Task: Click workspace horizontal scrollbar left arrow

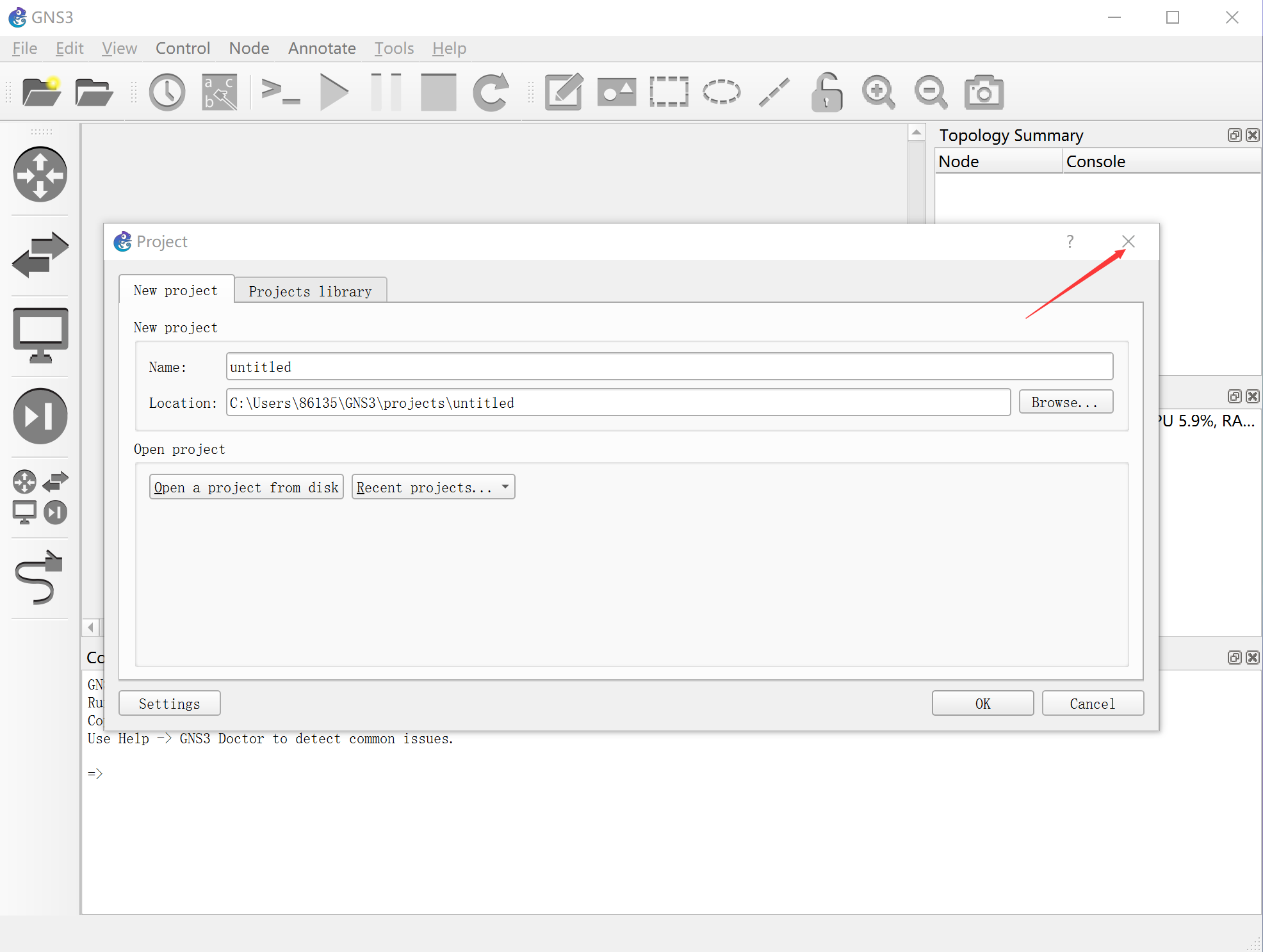Action: [x=91, y=627]
